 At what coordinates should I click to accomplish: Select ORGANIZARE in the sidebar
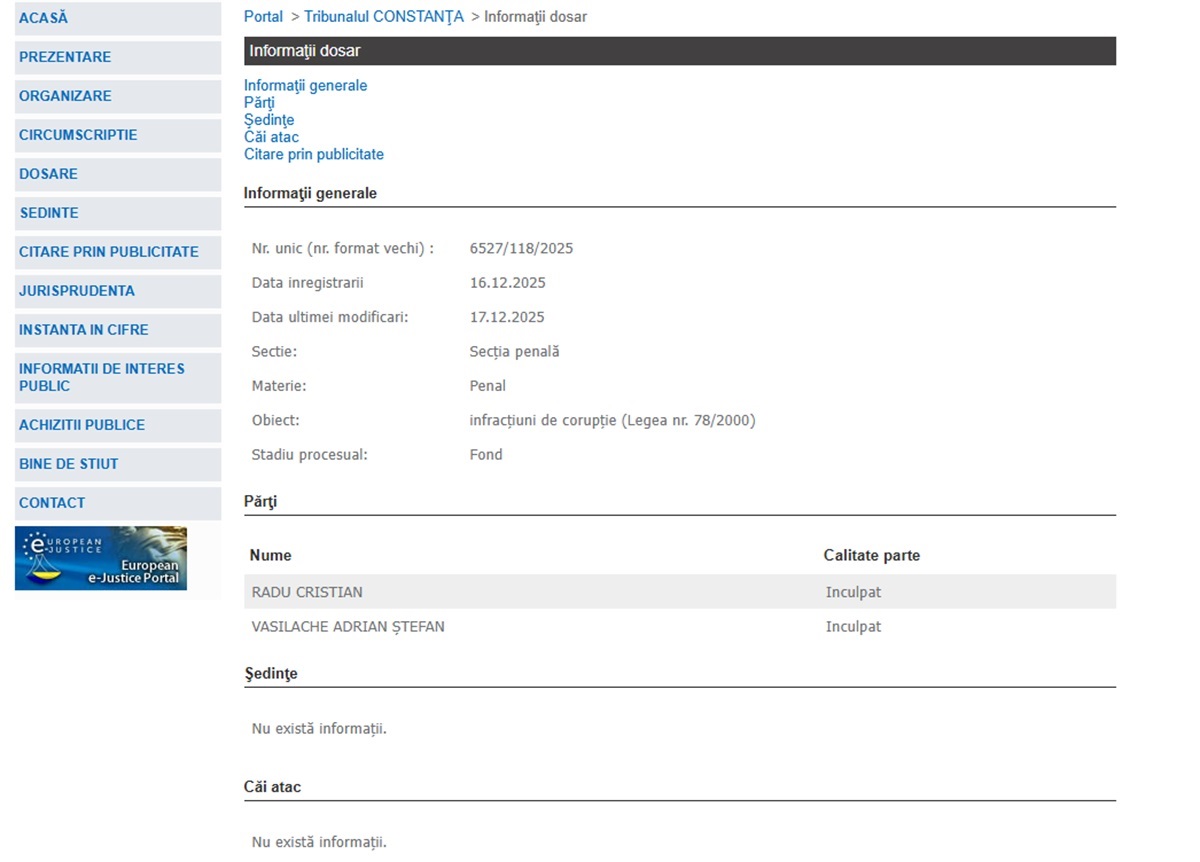click(x=118, y=96)
